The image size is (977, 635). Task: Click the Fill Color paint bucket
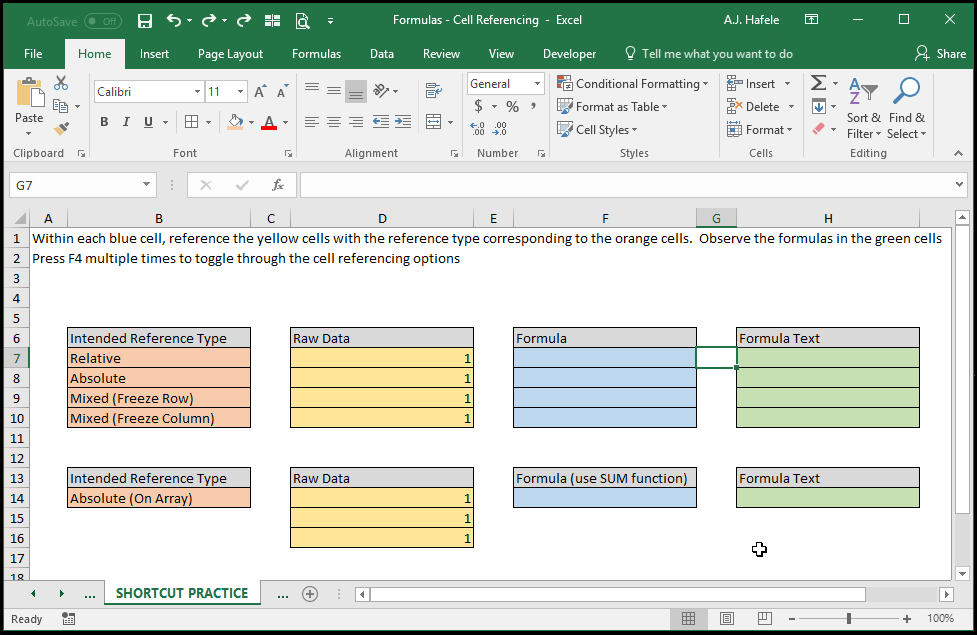[235, 122]
